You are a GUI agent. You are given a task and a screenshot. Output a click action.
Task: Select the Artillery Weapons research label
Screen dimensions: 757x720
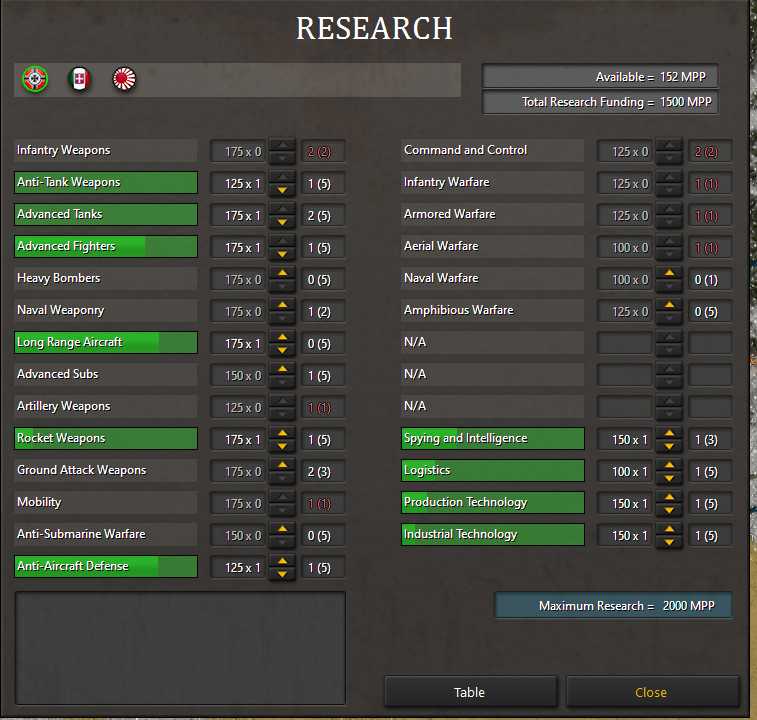pyautogui.click(x=106, y=406)
